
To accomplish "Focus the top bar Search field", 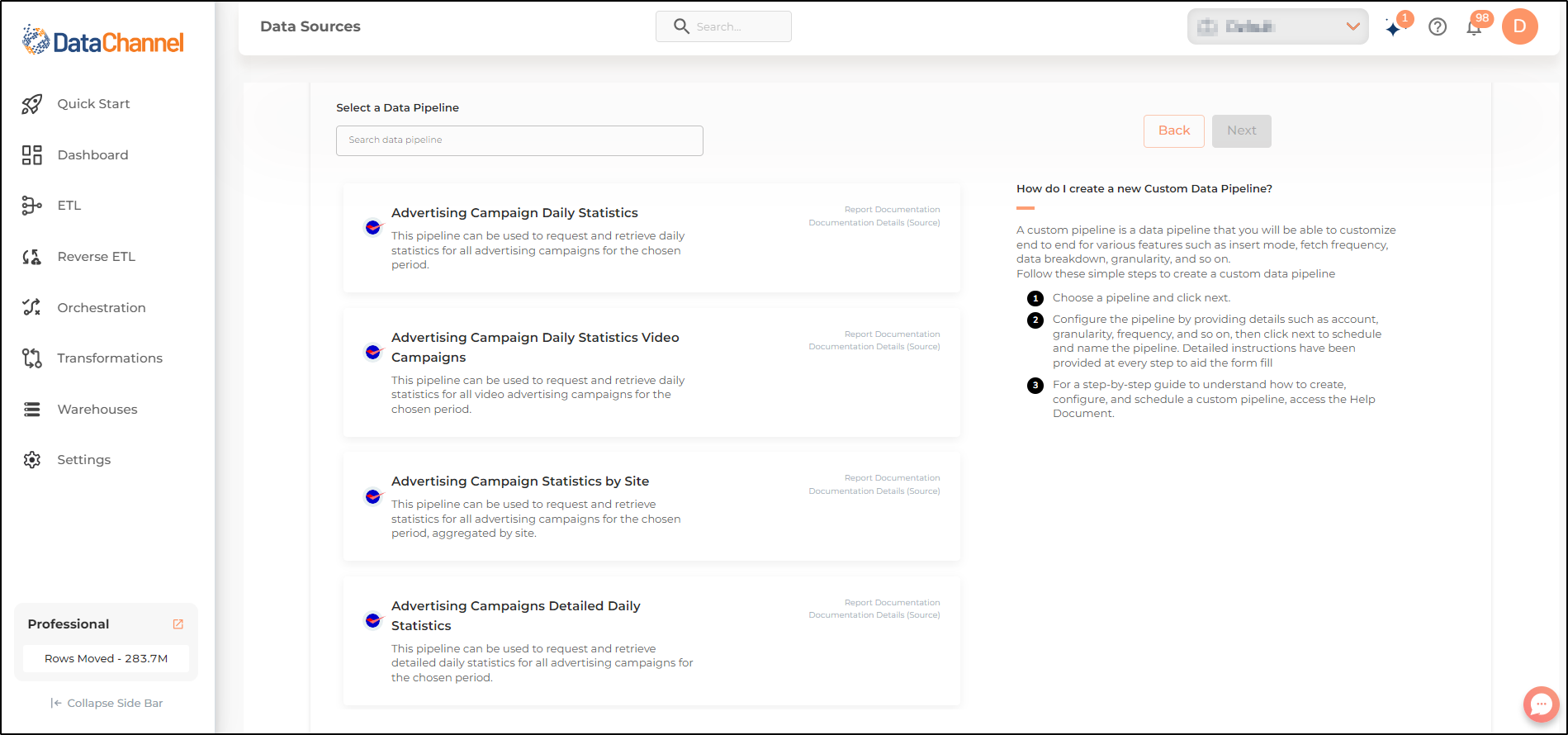I will (723, 26).
